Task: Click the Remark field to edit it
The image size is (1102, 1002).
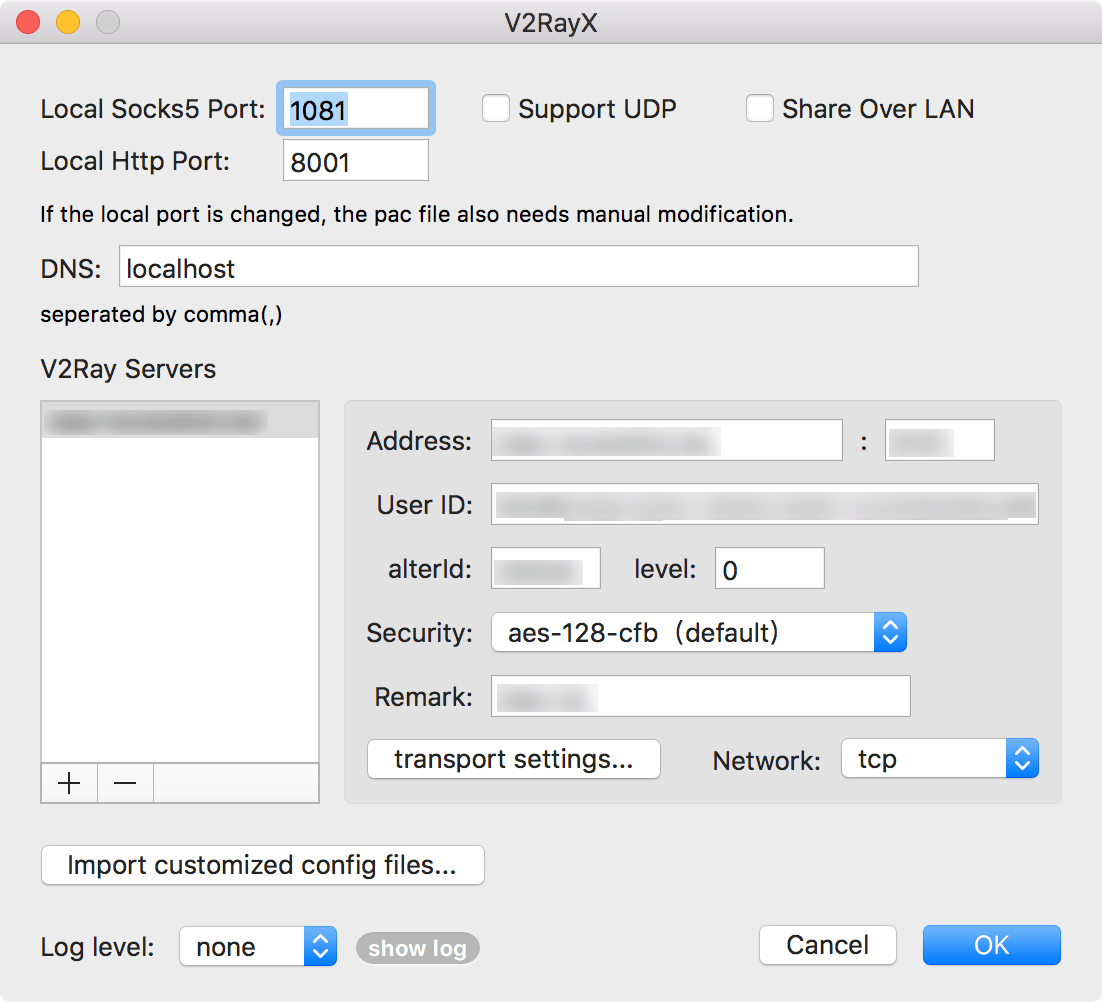Action: click(700, 696)
